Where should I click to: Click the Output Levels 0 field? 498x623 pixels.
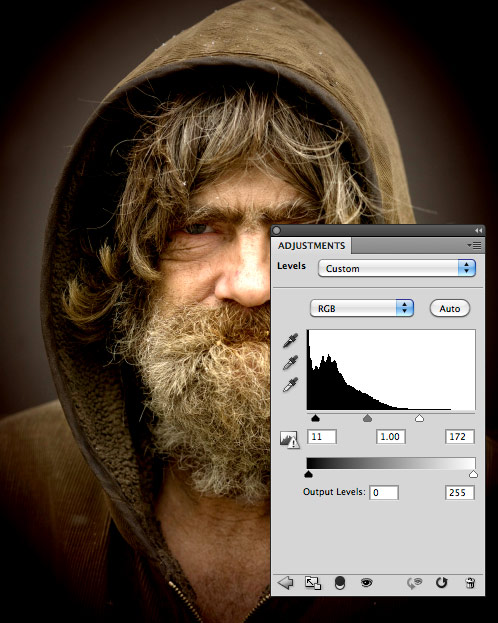pyautogui.click(x=384, y=493)
